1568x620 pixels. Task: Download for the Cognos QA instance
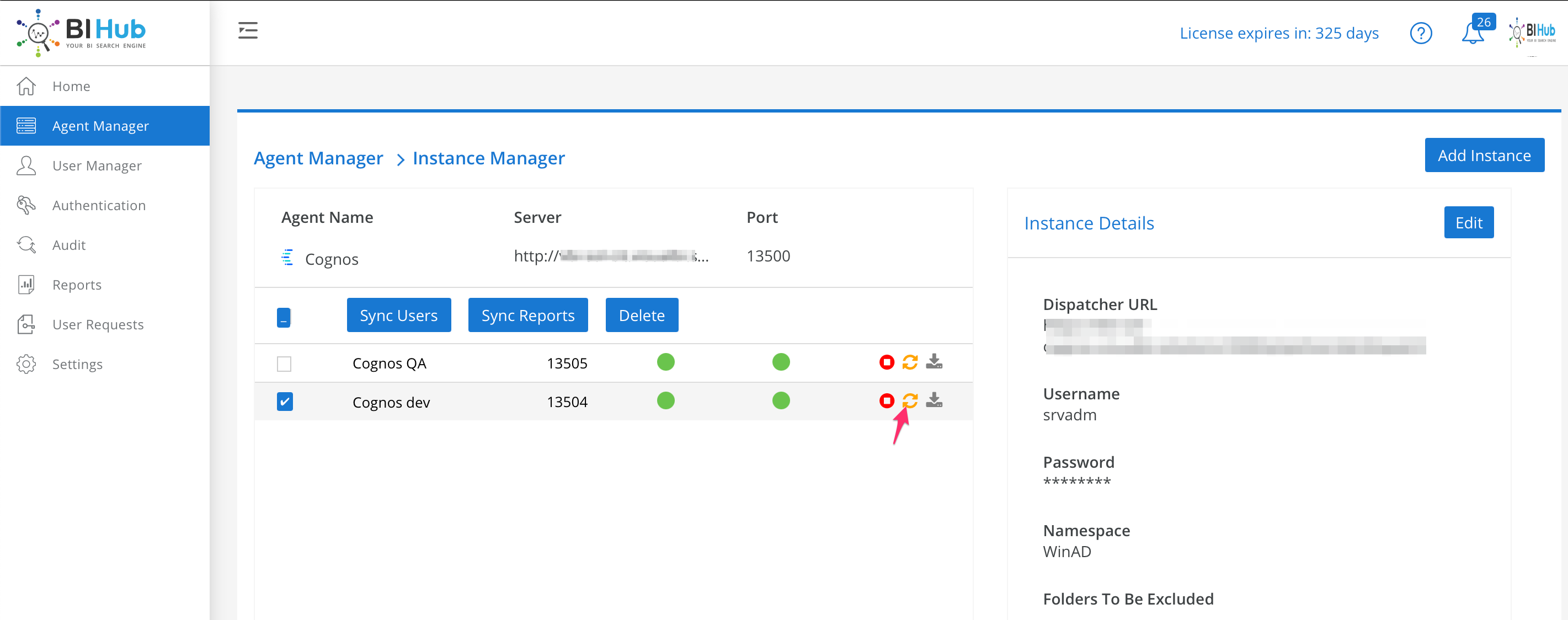click(935, 361)
